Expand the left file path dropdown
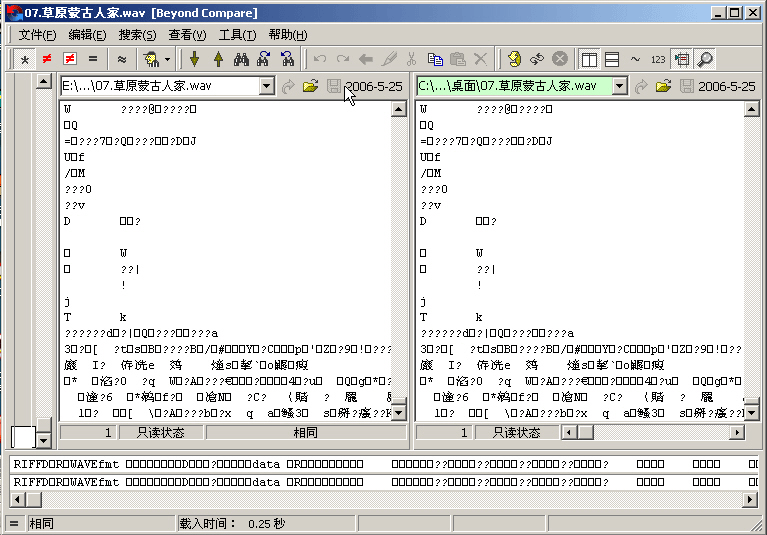Screen dimensions: 767x535 267,86
